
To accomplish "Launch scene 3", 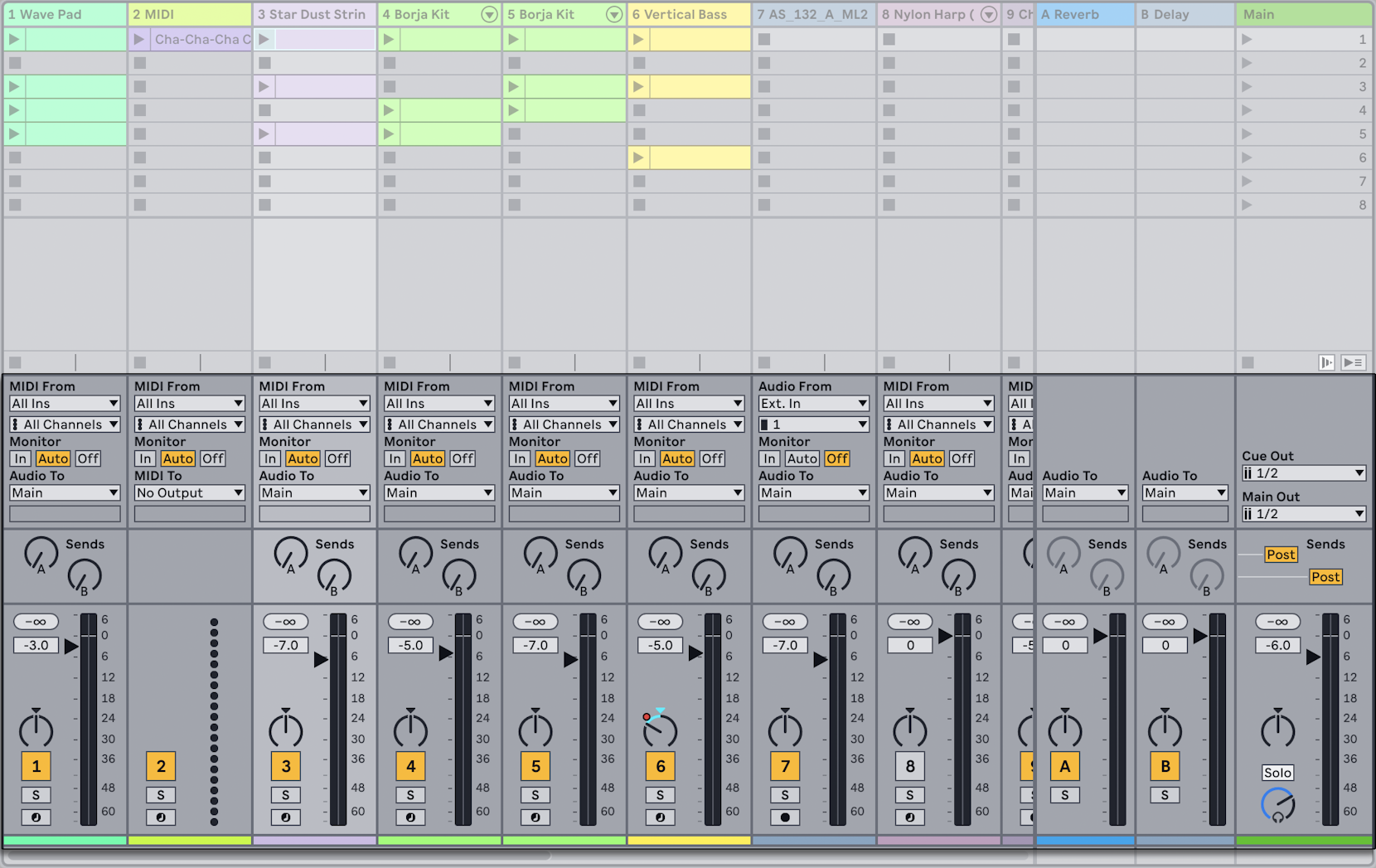I will (x=1246, y=86).
